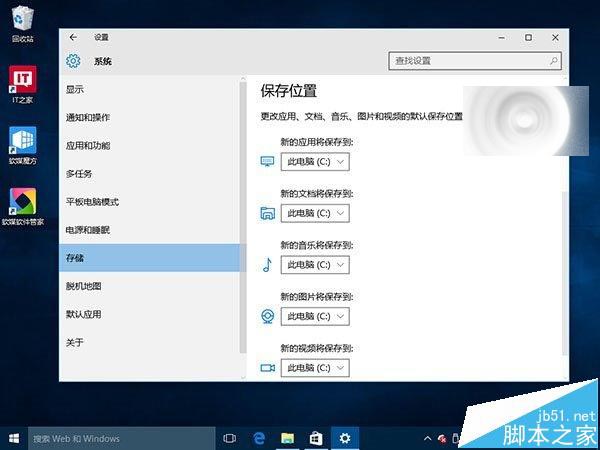600x450 pixels.
Task: Click the camera icon beside pictures location
Action: [267, 316]
